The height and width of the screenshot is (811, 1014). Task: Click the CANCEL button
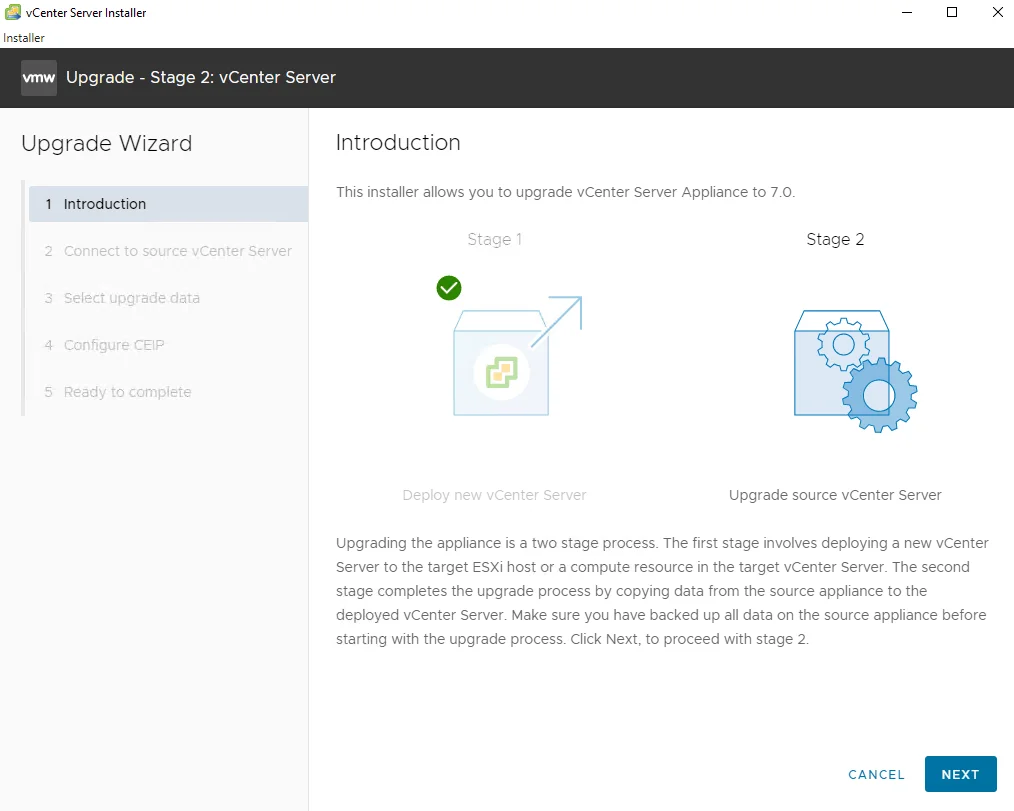(x=876, y=774)
